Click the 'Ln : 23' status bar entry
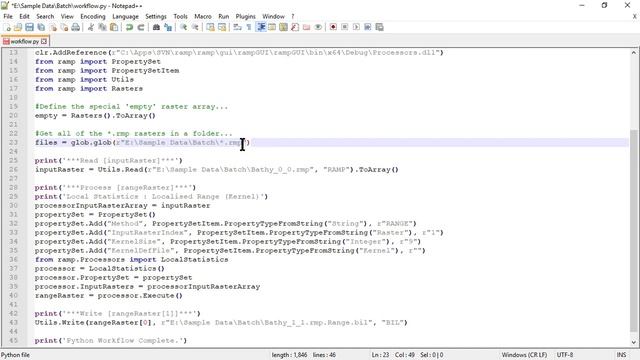 [x=380, y=355]
